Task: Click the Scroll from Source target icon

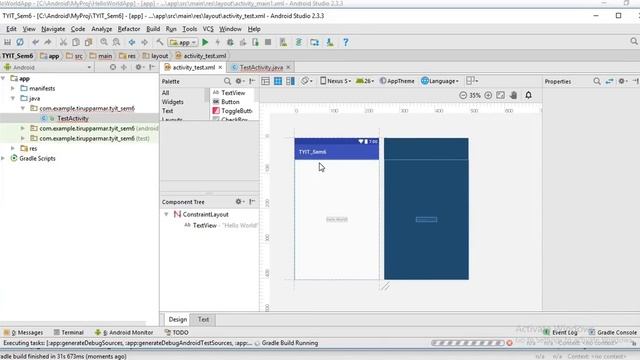Action: 113,67
